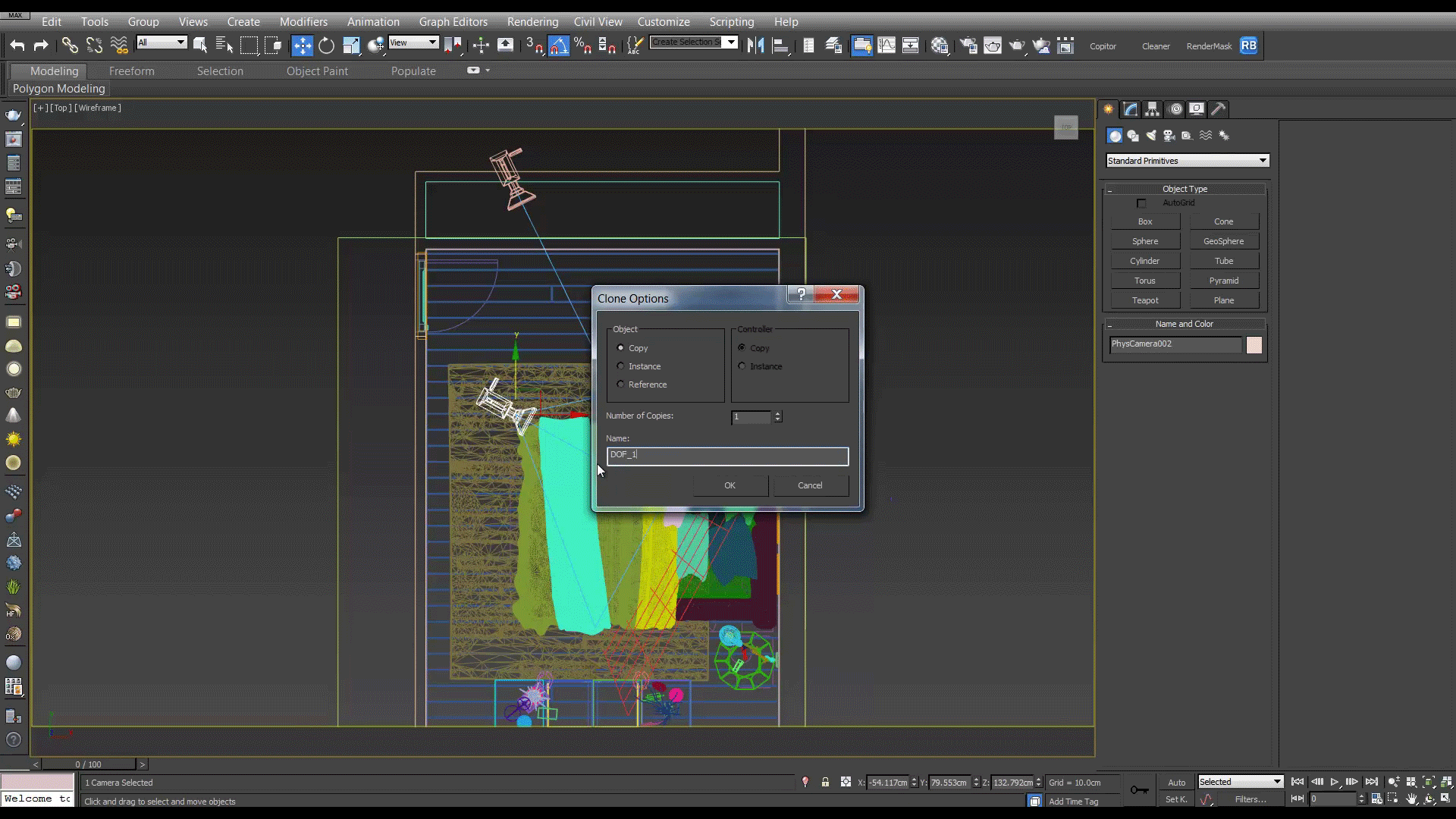Click the Mirror tool icon

755,45
